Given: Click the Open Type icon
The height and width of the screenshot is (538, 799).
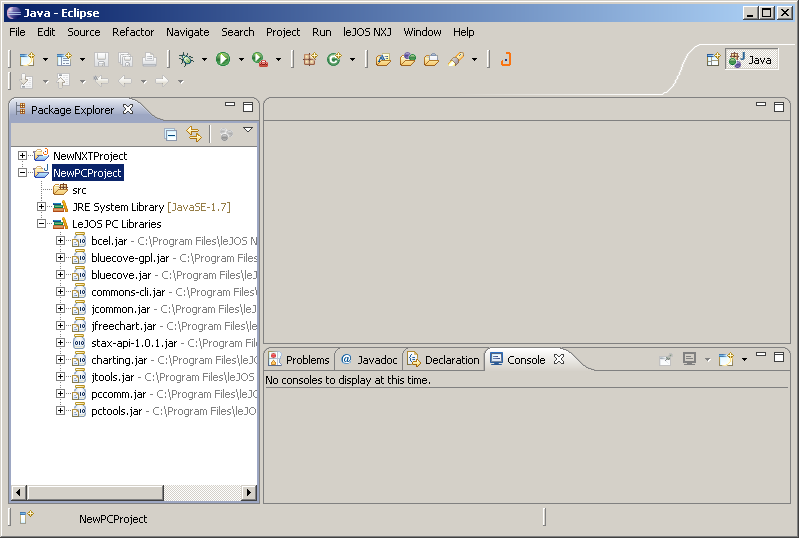Looking at the screenshot, I should click(x=383, y=60).
